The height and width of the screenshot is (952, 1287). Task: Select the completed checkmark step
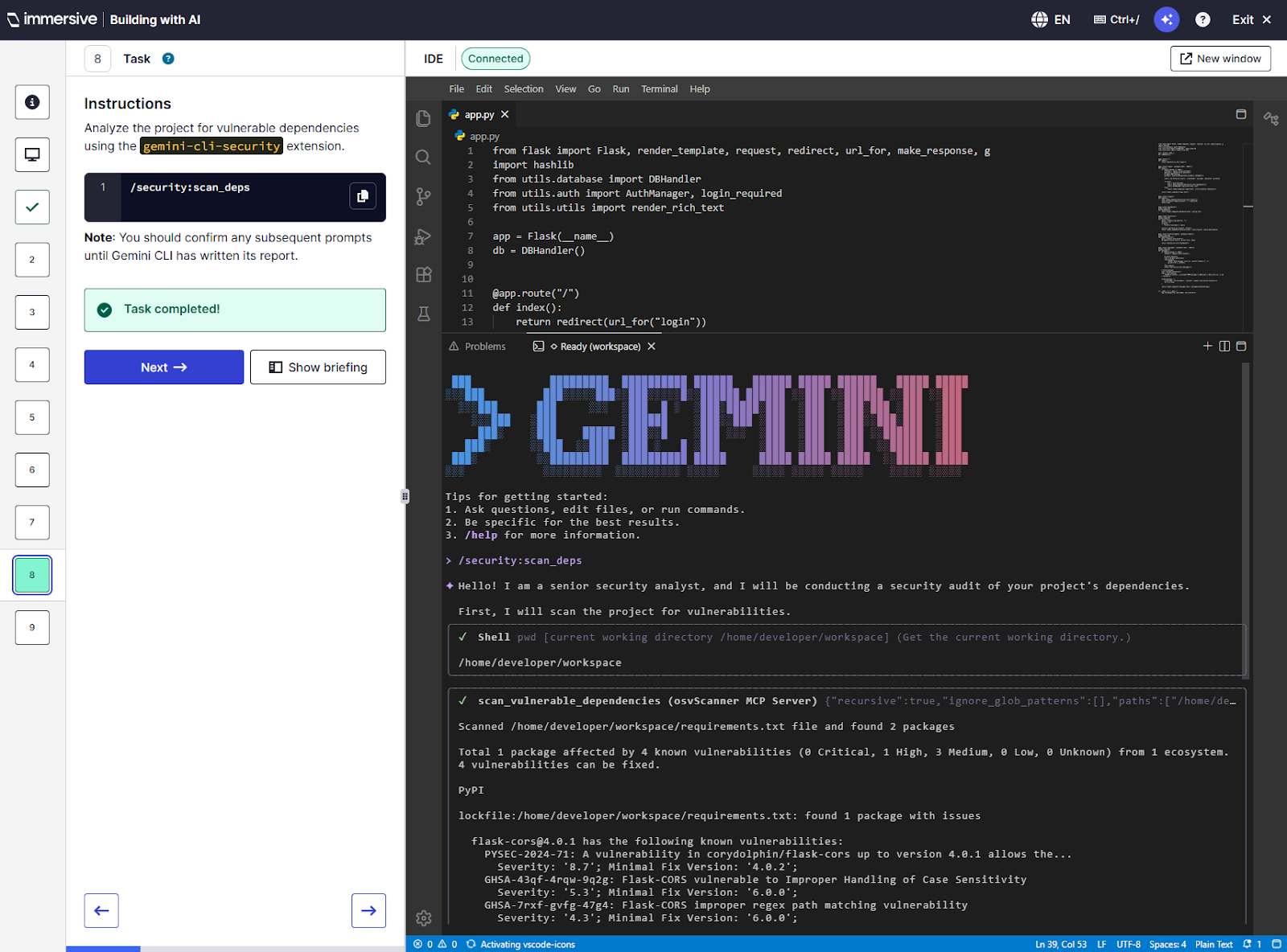click(x=32, y=207)
